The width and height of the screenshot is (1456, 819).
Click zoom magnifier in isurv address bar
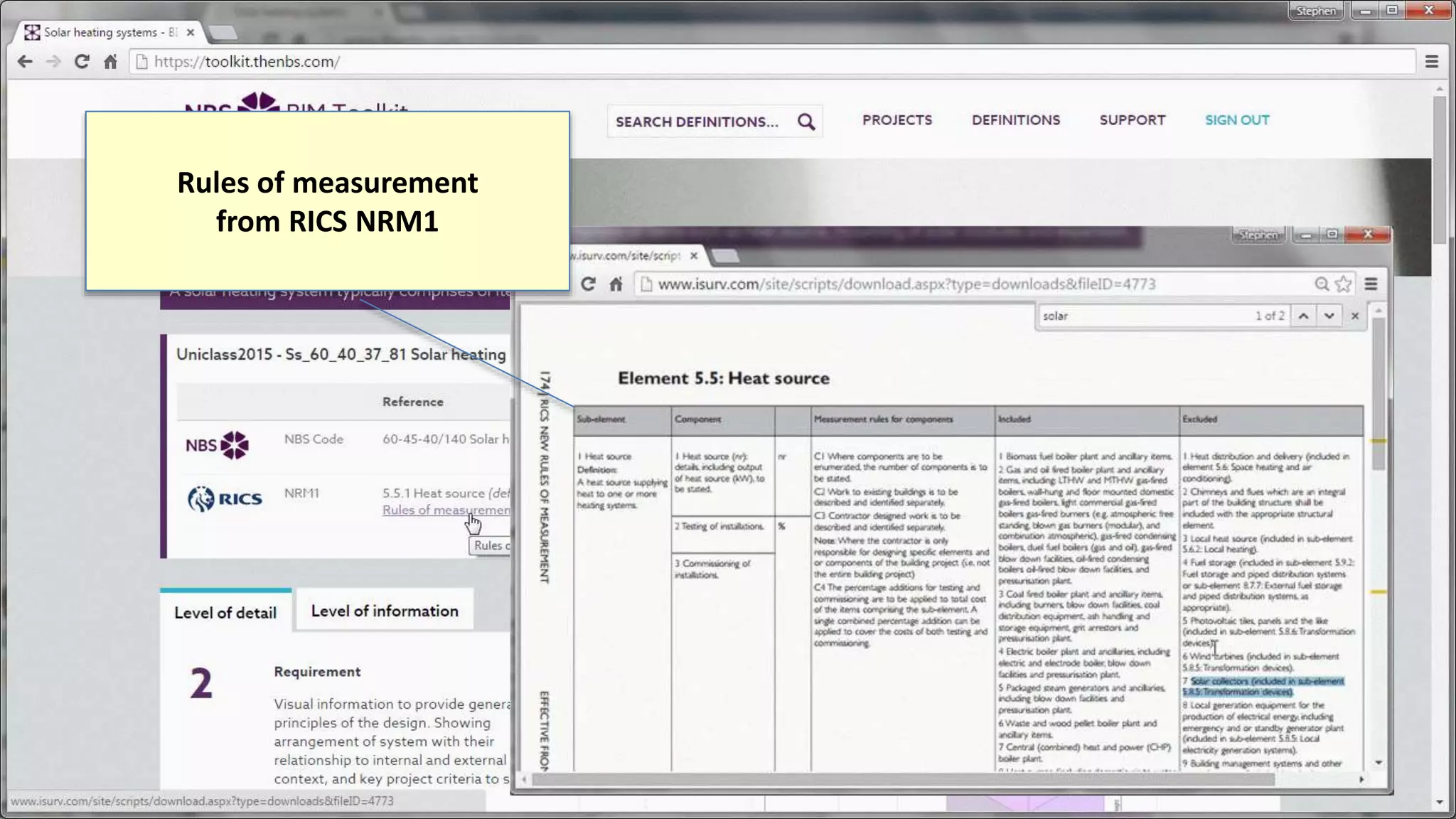(x=1322, y=284)
